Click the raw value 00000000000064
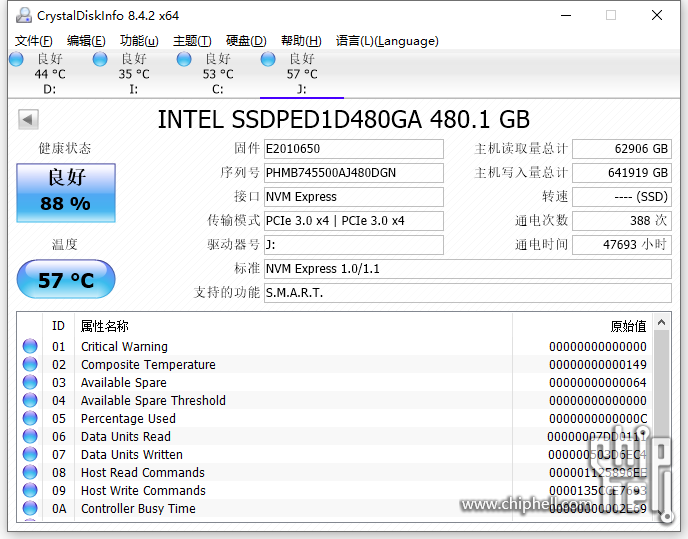Image resolution: width=688 pixels, height=539 pixels. pos(598,383)
